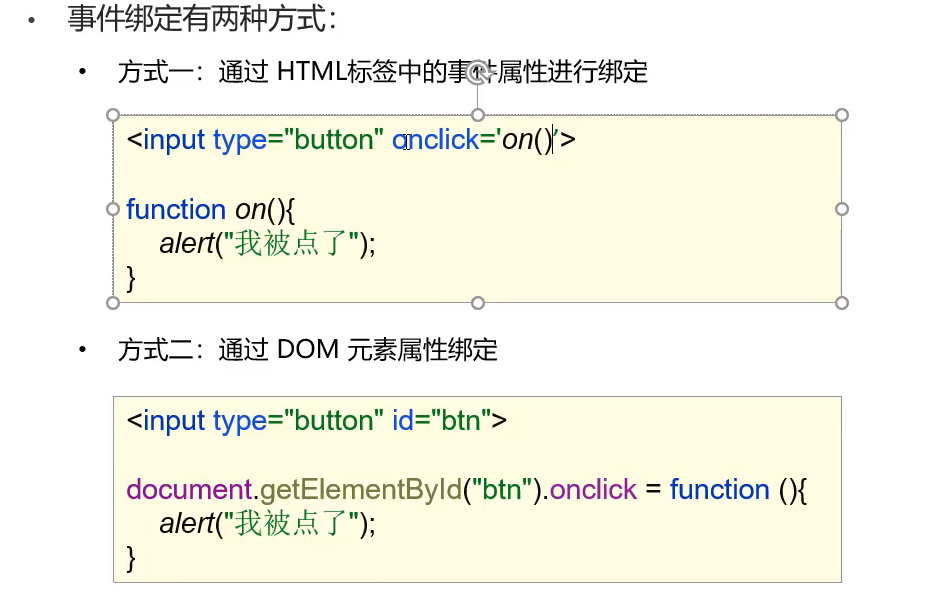950x595 pixels.
Task: Click the rotation handle above the selected text box
Action: point(478,71)
